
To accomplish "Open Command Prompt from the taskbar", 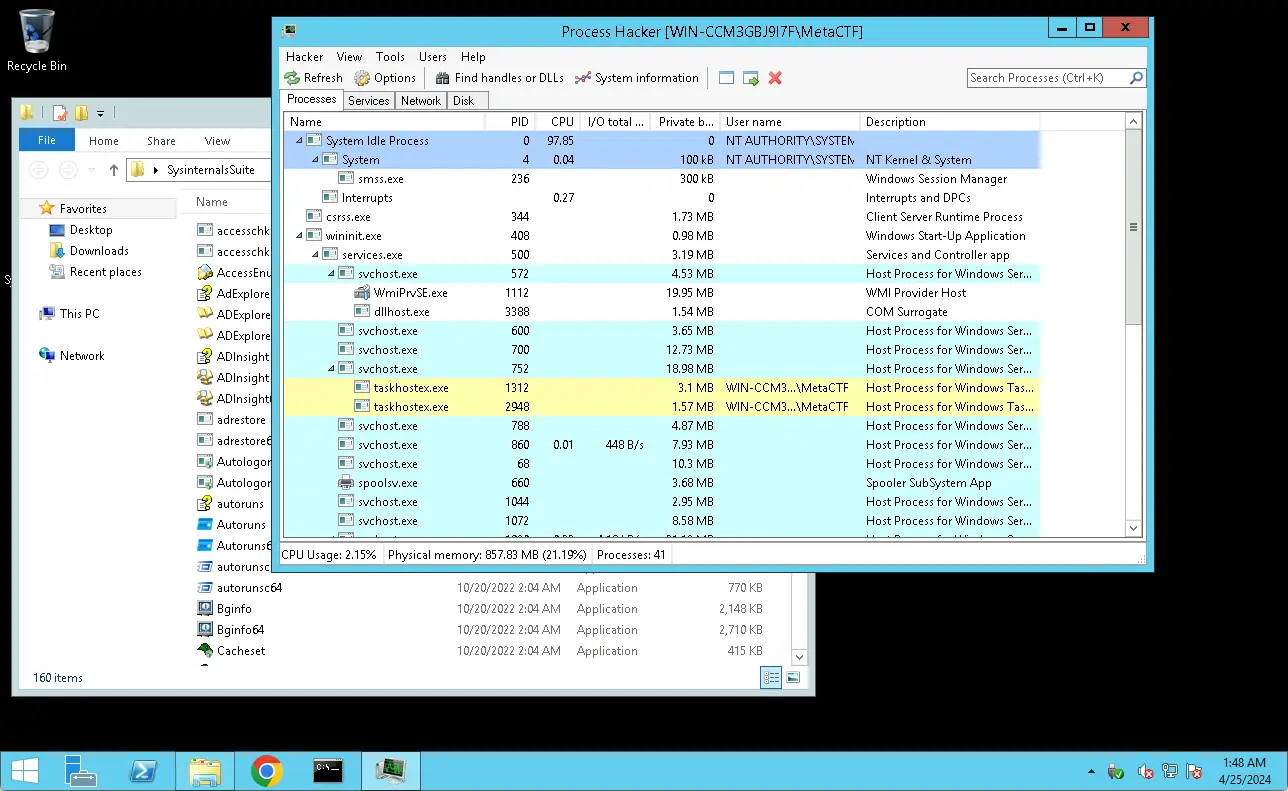I will point(328,771).
